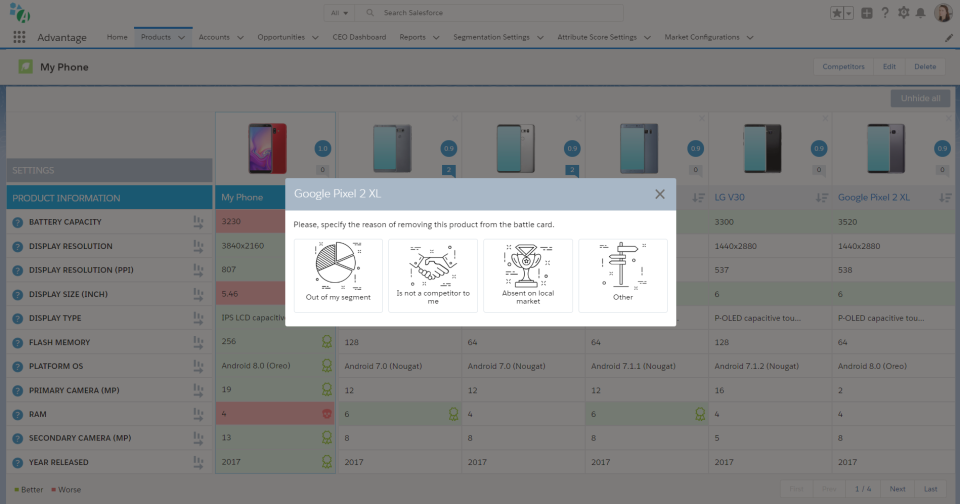Open the notifications bell
The image size is (960, 504).
point(920,13)
